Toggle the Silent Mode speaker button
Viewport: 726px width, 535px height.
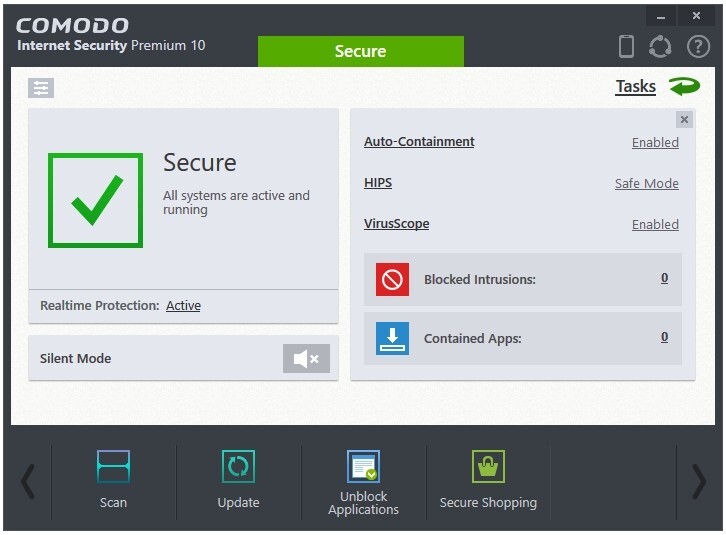pyautogui.click(x=306, y=358)
